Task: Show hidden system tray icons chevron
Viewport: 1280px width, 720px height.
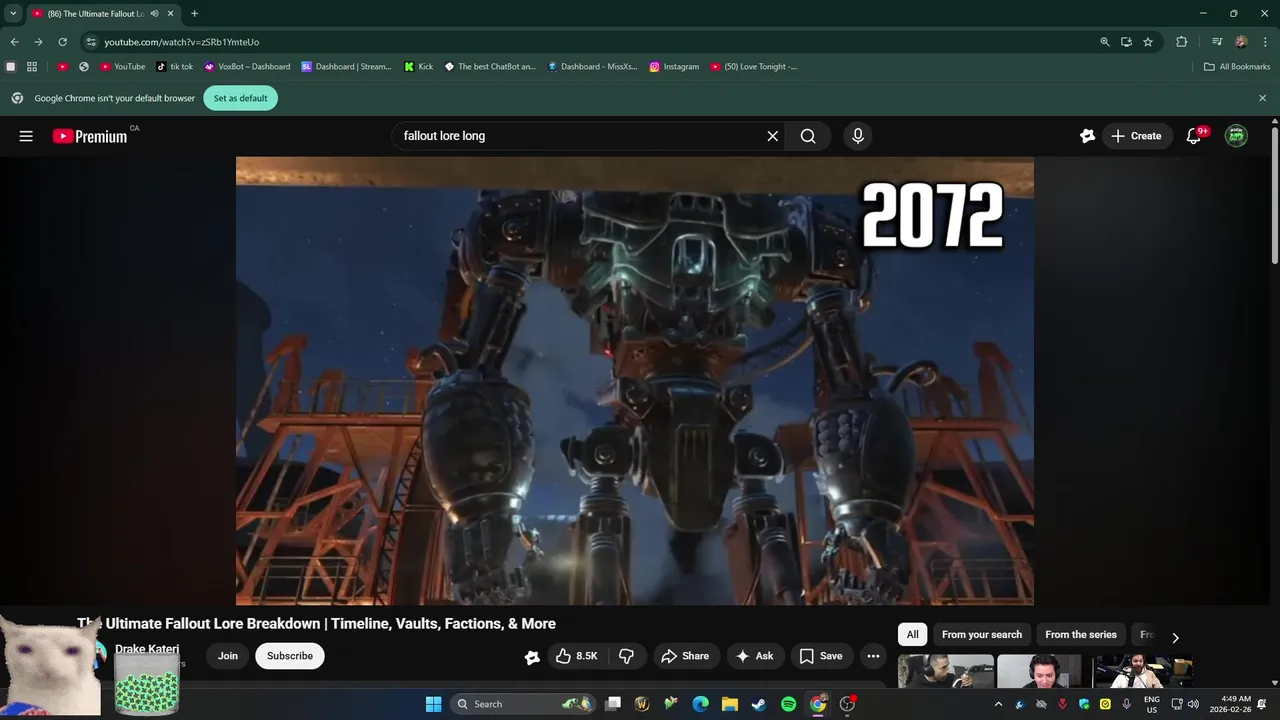Action: pyautogui.click(x=997, y=704)
